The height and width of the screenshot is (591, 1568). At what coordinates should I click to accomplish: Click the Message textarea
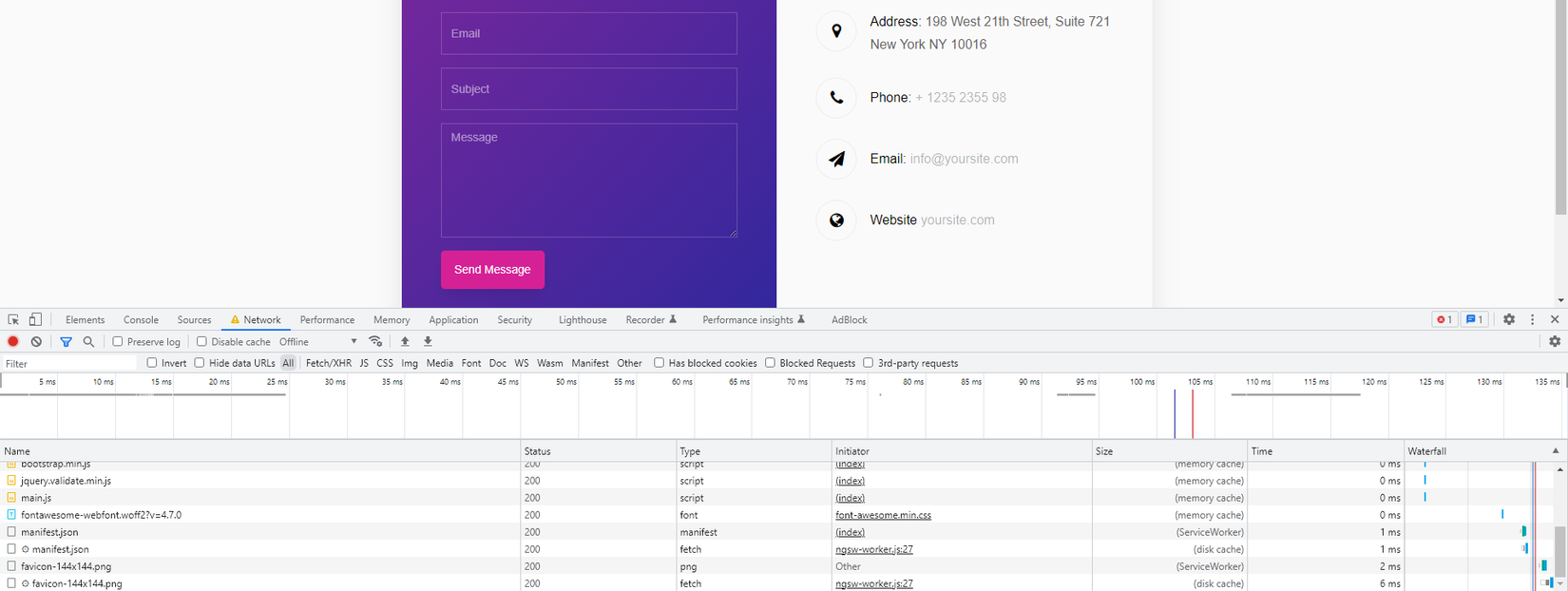[589, 181]
